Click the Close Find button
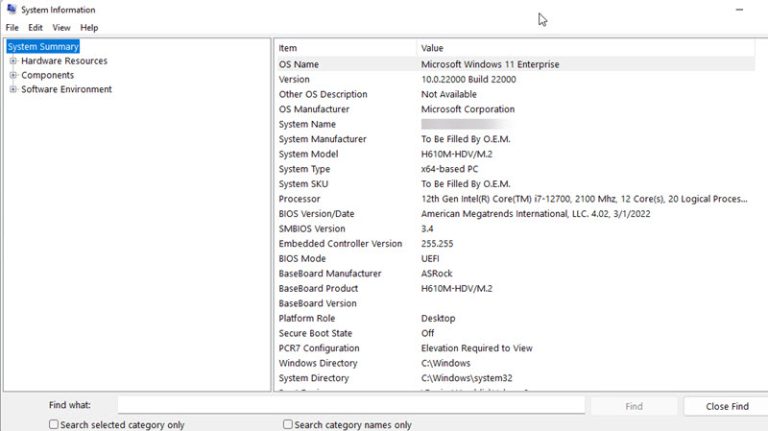The width and height of the screenshot is (768, 431). pos(727,406)
